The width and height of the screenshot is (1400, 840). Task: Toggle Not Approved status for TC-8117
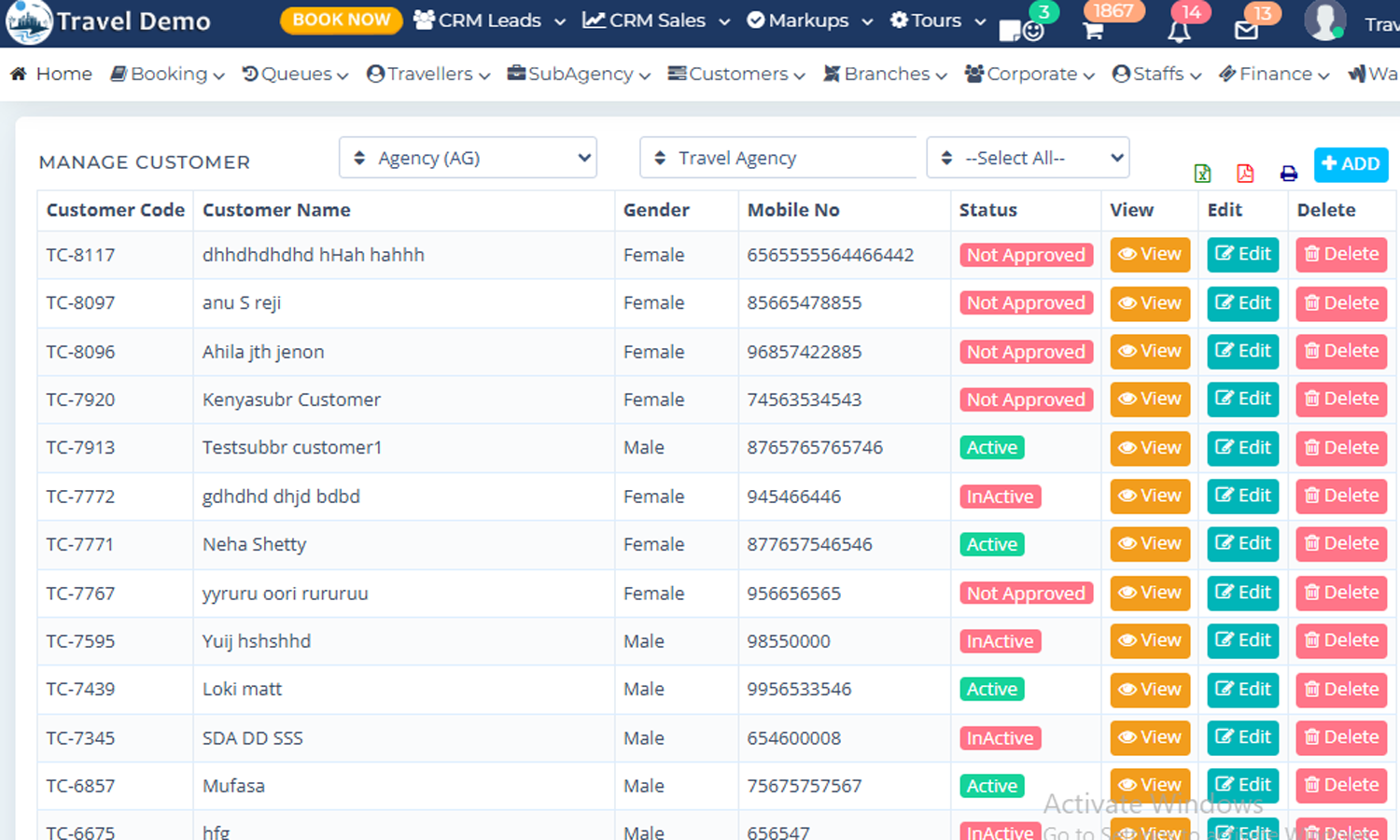click(1026, 254)
